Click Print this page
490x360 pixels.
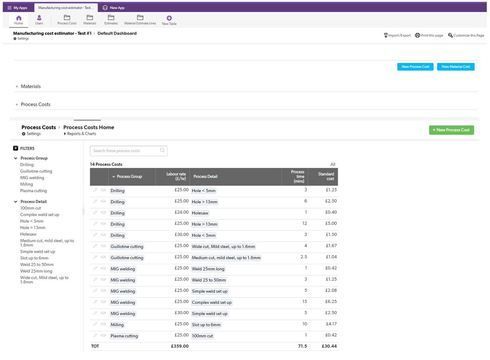429,35
